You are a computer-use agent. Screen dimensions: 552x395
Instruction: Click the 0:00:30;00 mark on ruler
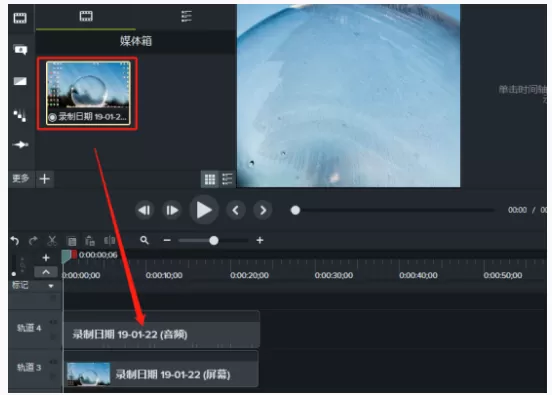tap(334, 275)
